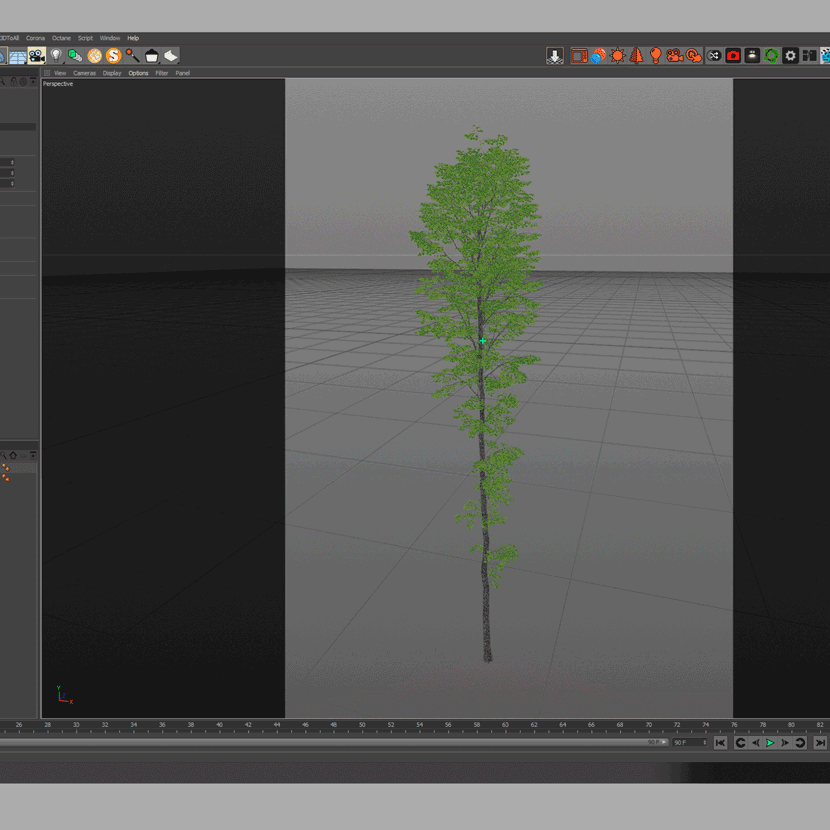The width and height of the screenshot is (830, 830).
Task: Click the orange tree icon in toolbar
Action: [636, 56]
